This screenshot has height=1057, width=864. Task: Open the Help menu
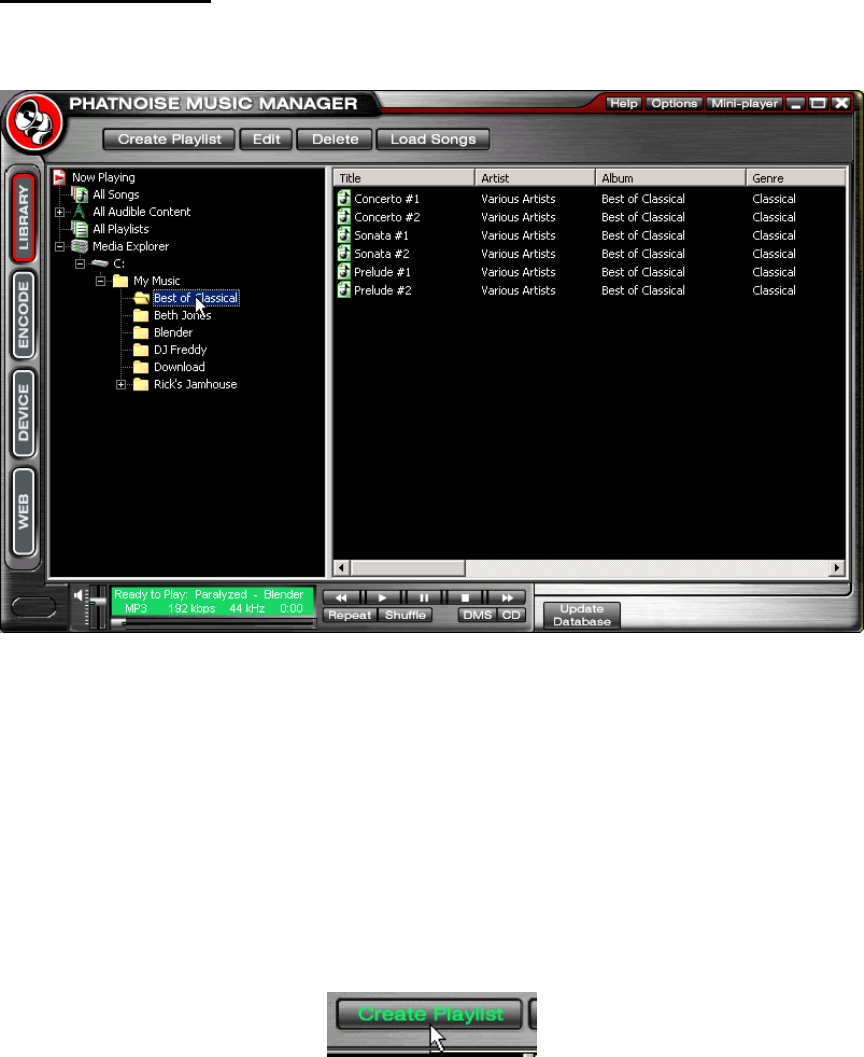click(x=623, y=103)
